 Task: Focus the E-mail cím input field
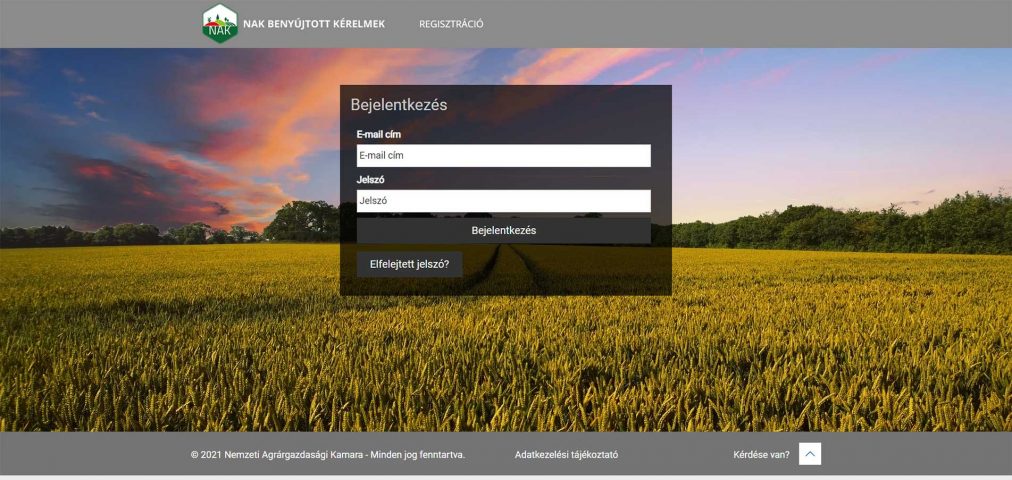503,156
